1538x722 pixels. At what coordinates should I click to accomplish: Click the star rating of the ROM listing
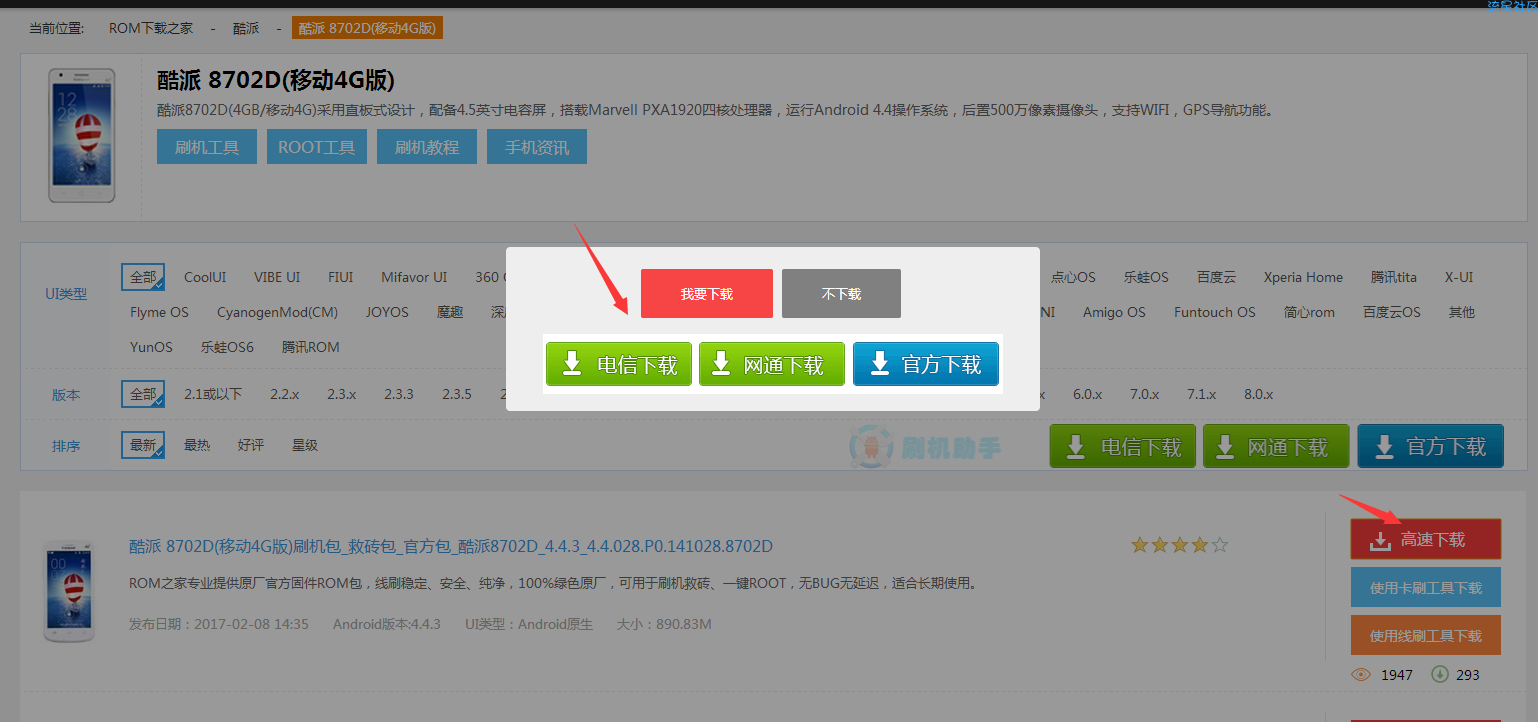pos(1179,545)
